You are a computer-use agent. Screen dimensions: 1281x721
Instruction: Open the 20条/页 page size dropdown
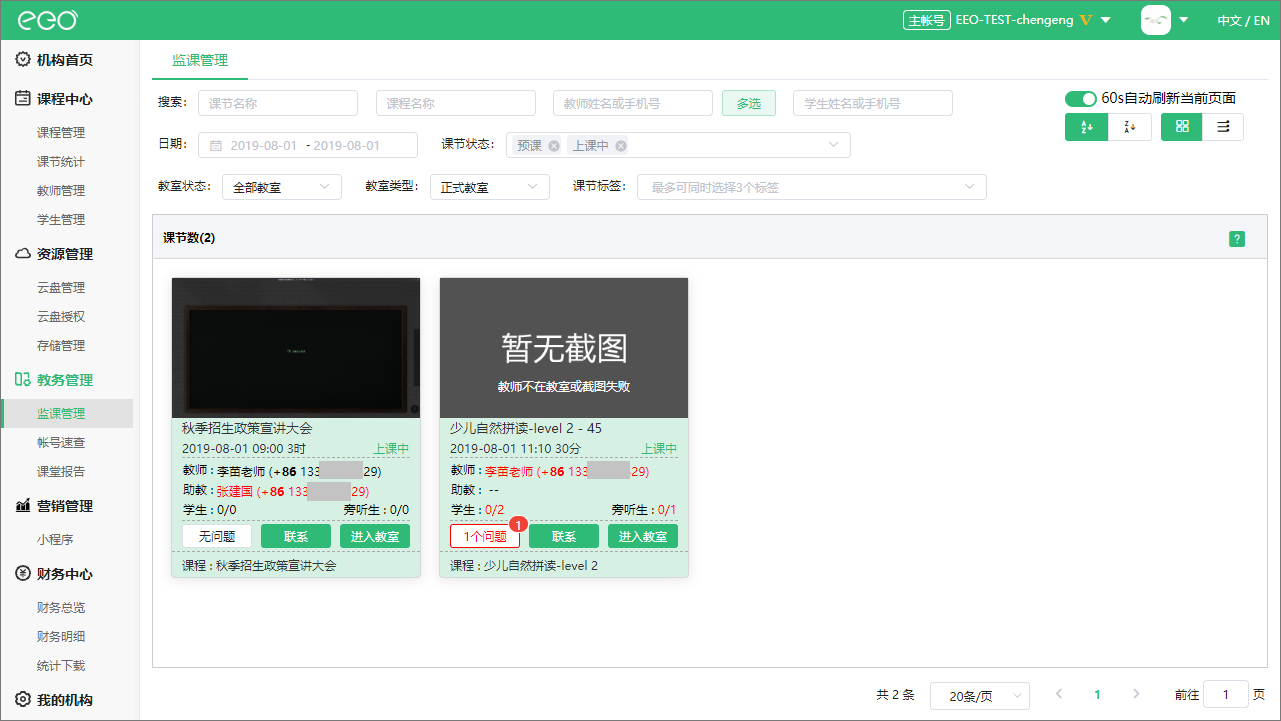click(980, 695)
